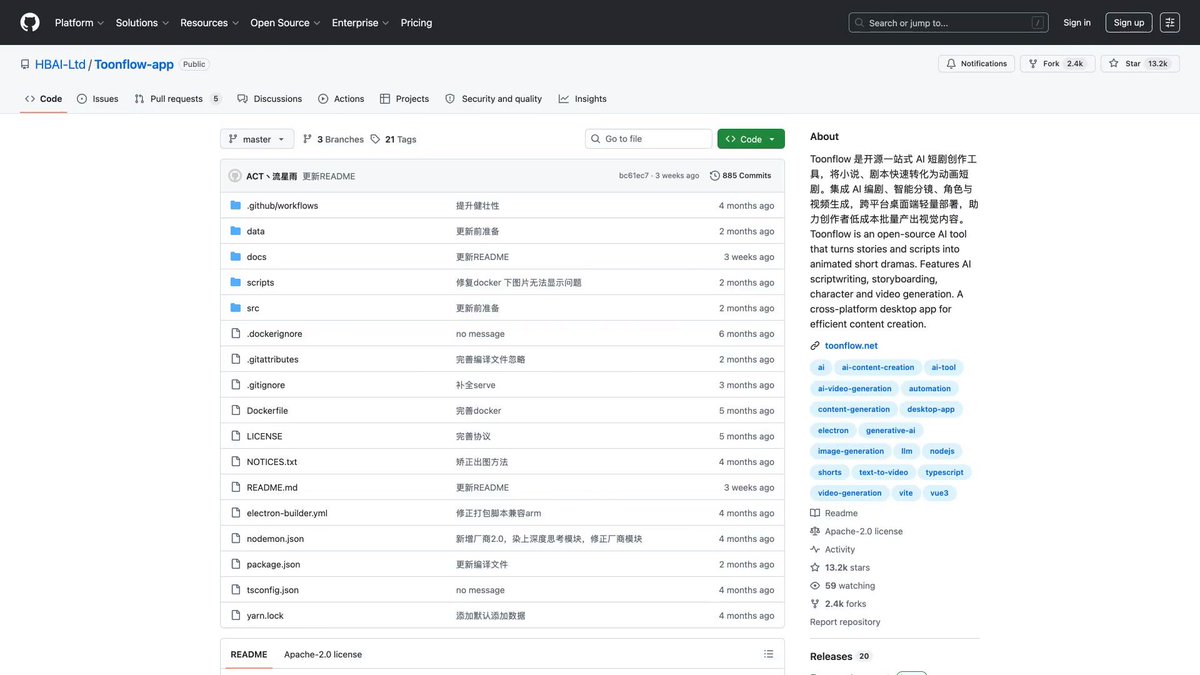Open the HBAI-Ltd owner link

point(60,64)
